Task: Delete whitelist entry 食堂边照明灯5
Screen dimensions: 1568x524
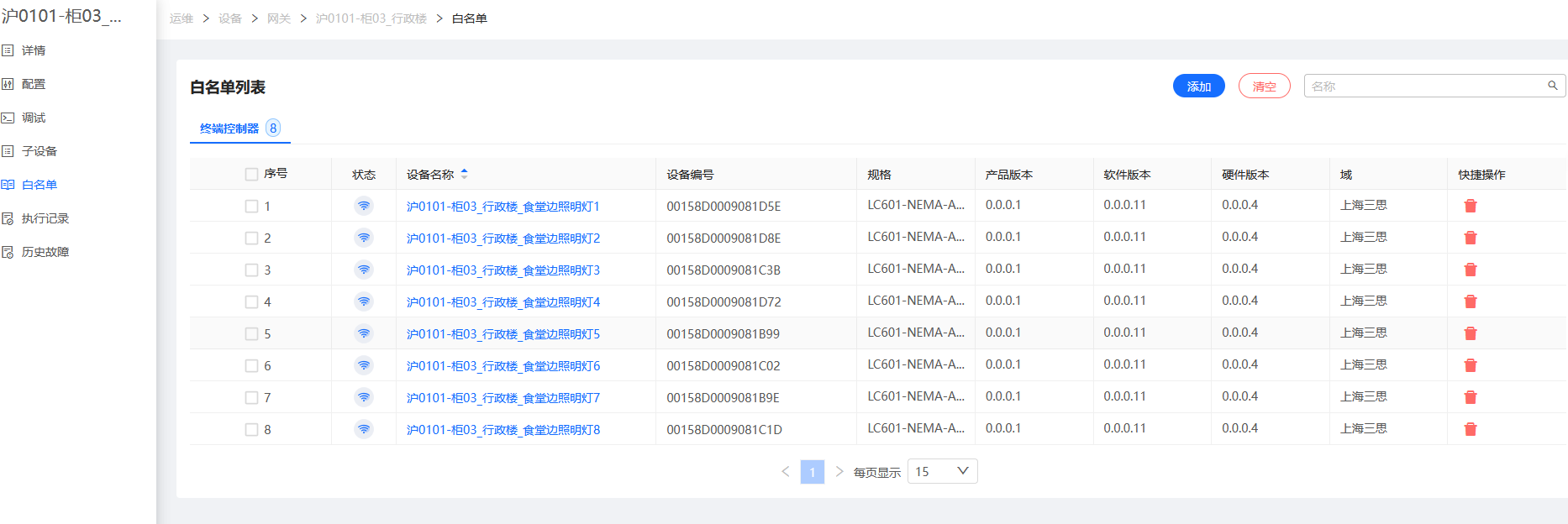Action: pyautogui.click(x=1471, y=333)
